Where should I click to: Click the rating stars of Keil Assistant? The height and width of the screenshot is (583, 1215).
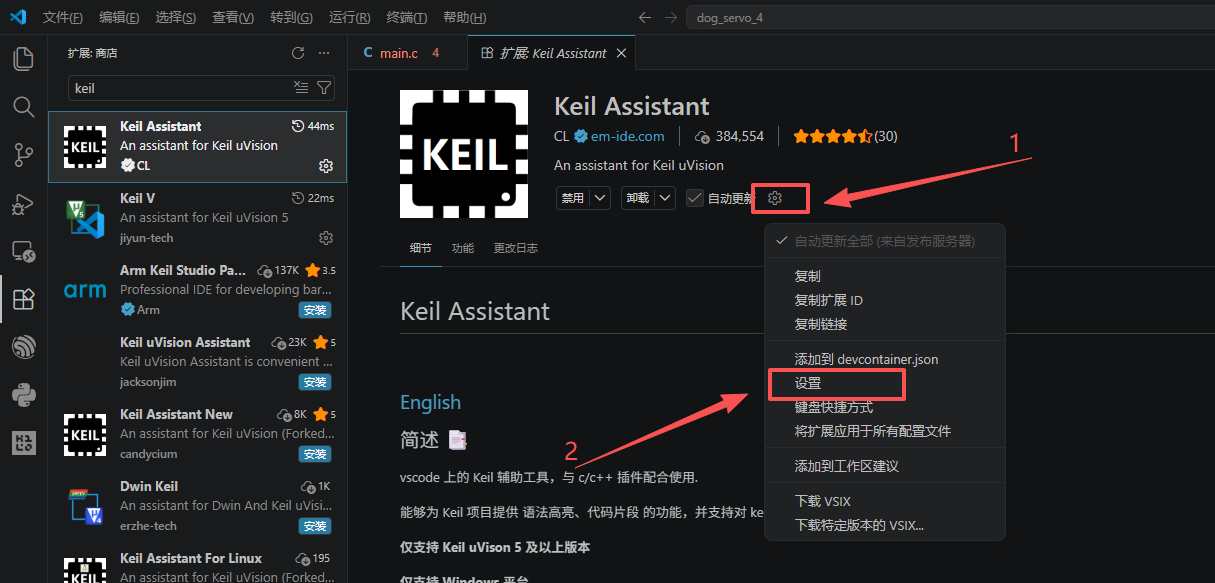[x=834, y=136]
